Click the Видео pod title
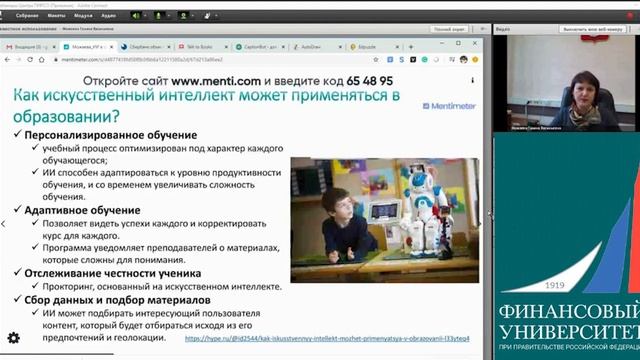640x360 pixels. tap(503, 29)
